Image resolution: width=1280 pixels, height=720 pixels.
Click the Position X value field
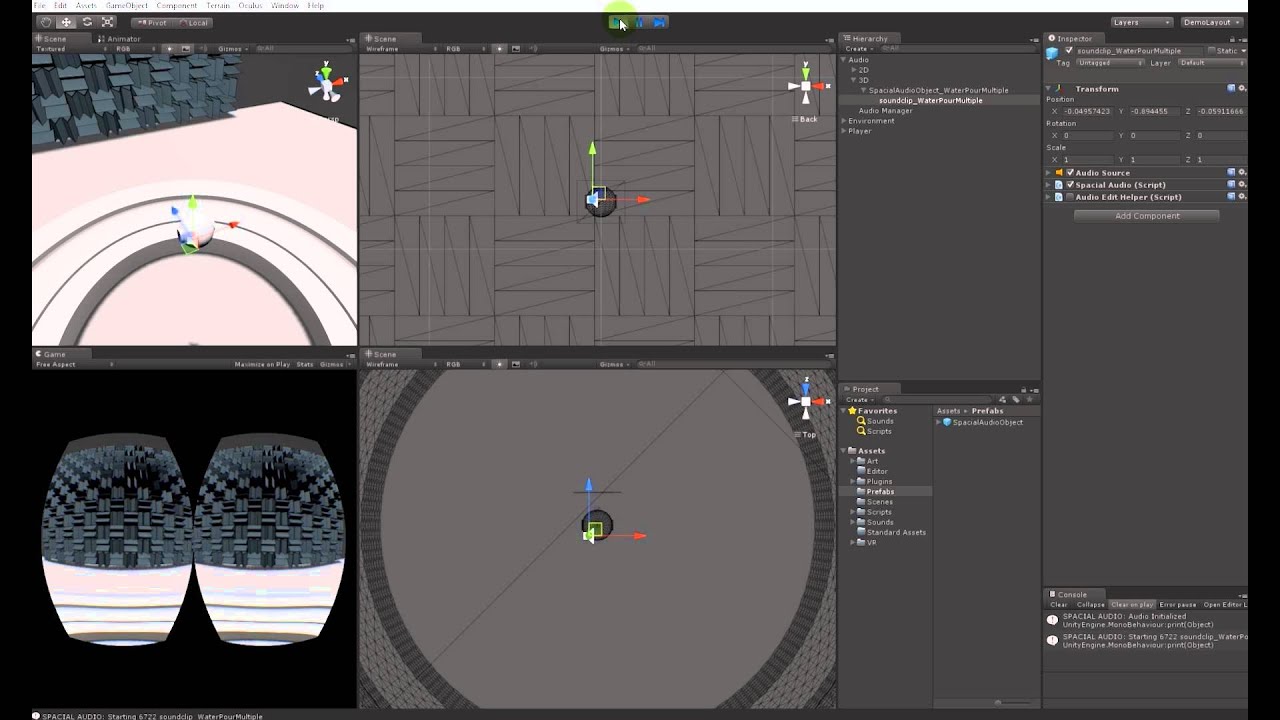click(1086, 111)
